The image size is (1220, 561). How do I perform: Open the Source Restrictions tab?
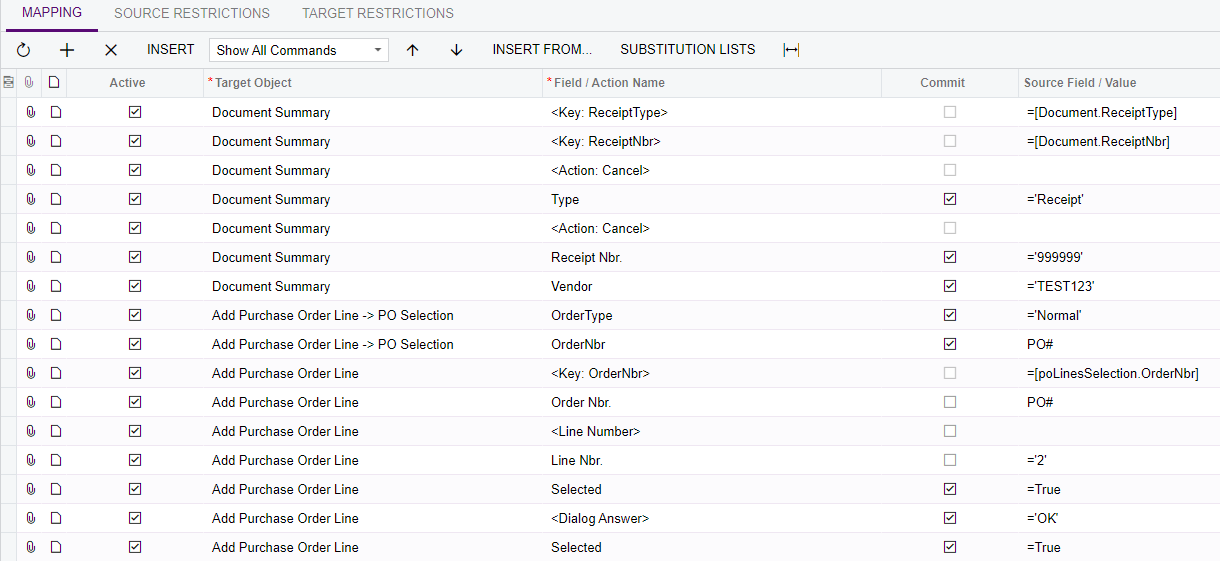click(192, 13)
